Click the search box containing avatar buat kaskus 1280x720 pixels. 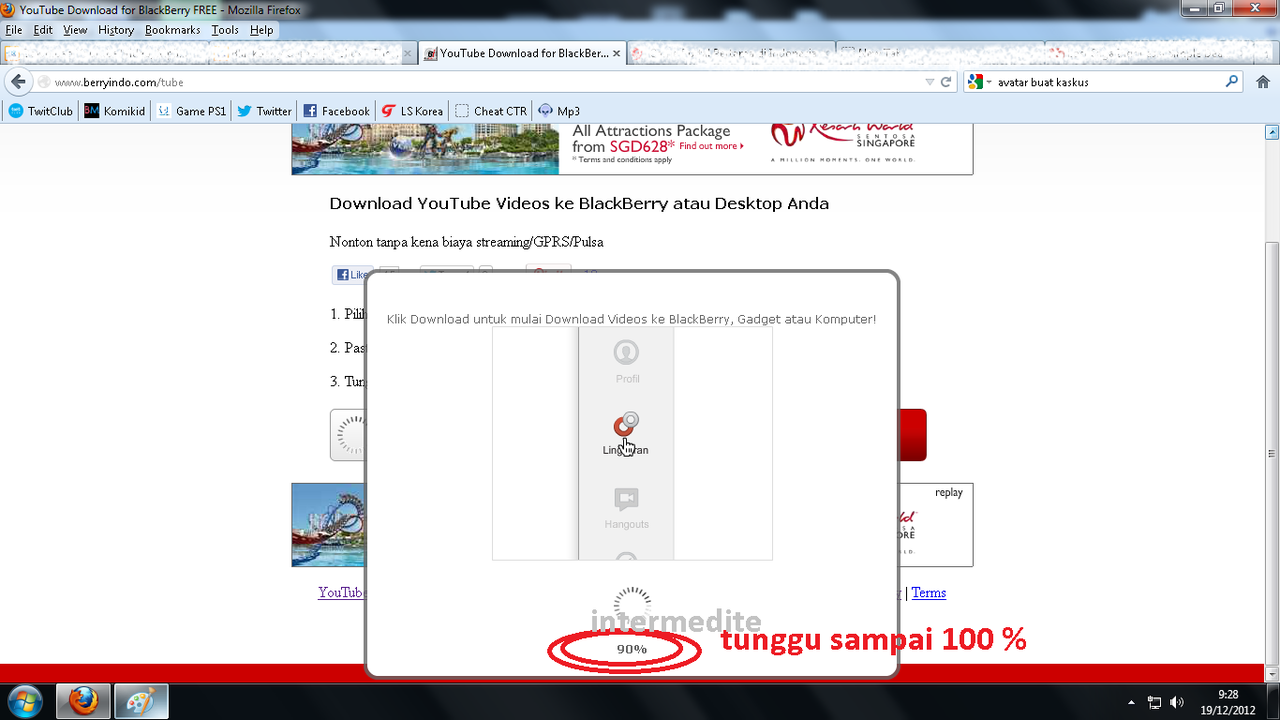(1105, 82)
